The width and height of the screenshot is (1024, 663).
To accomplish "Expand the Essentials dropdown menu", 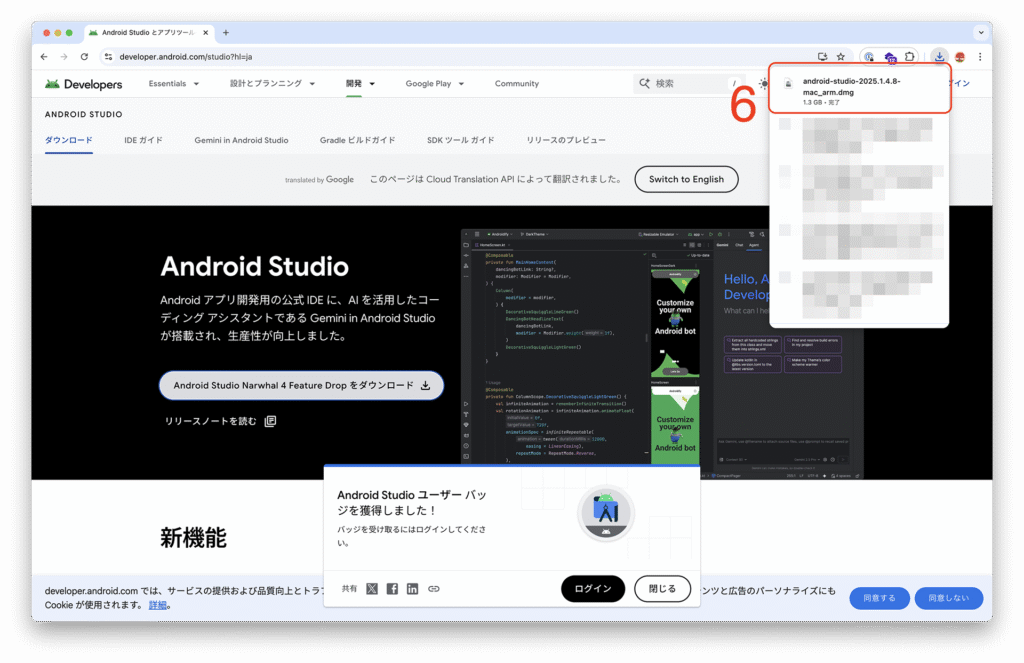I will 173,84.
